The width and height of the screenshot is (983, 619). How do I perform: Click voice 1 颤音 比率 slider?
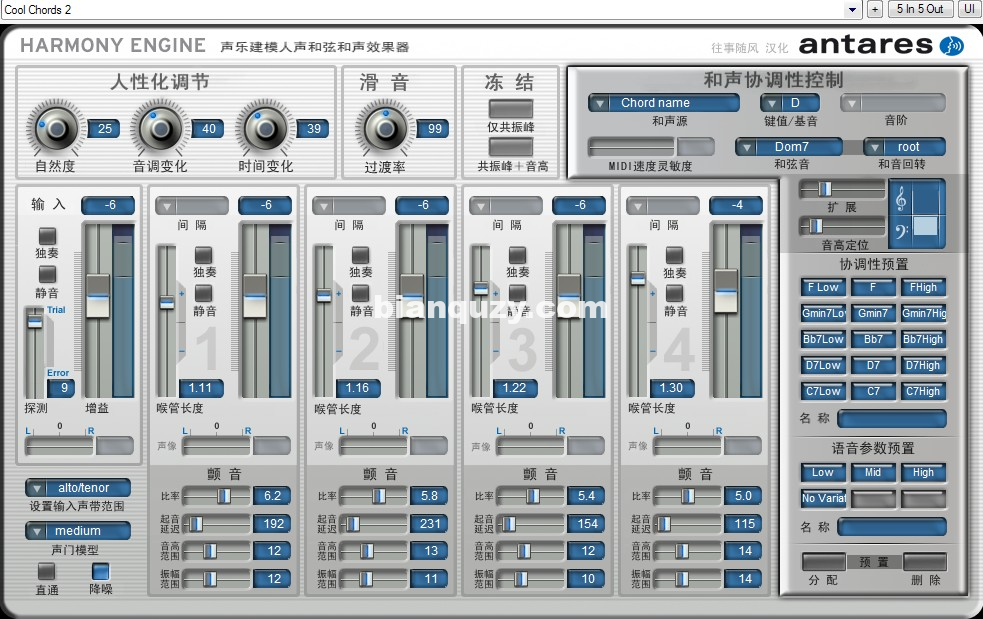[x=216, y=496]
